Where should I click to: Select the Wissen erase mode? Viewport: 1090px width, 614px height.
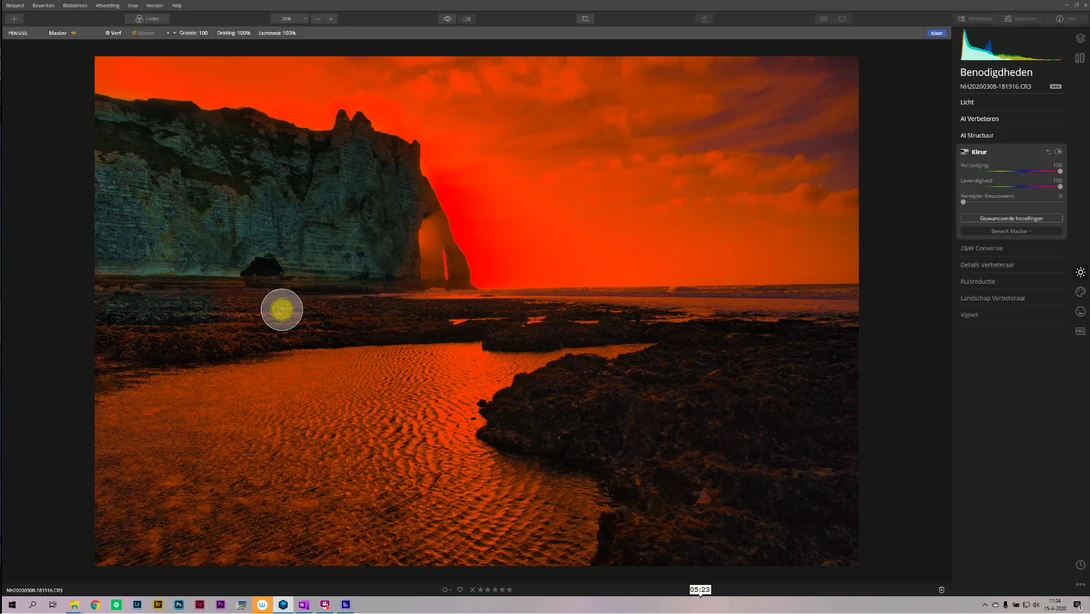[x=143, y=33]
